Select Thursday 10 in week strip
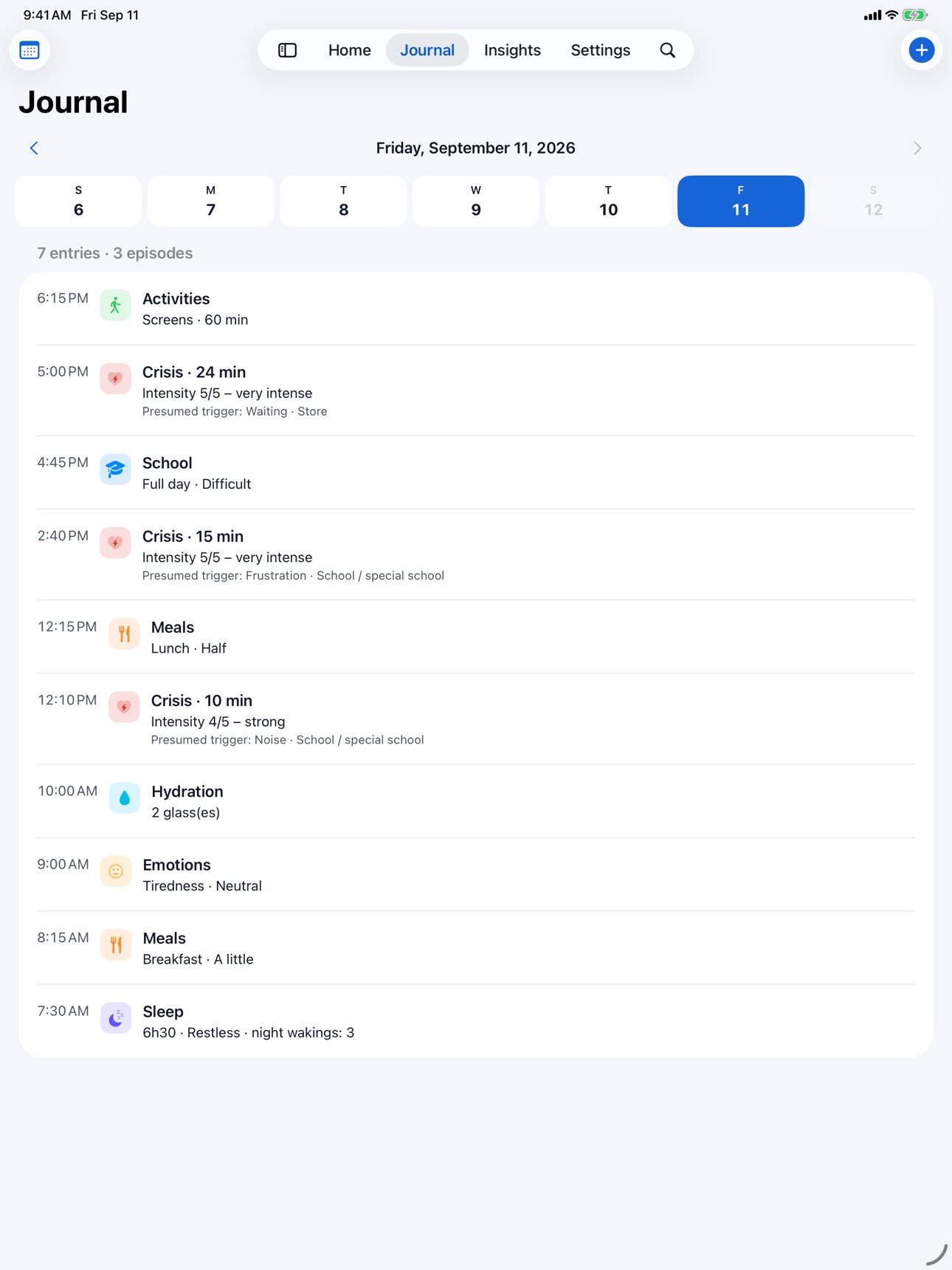The width and height of the screenshot is (952, 1270). click(x=608, y=201)
